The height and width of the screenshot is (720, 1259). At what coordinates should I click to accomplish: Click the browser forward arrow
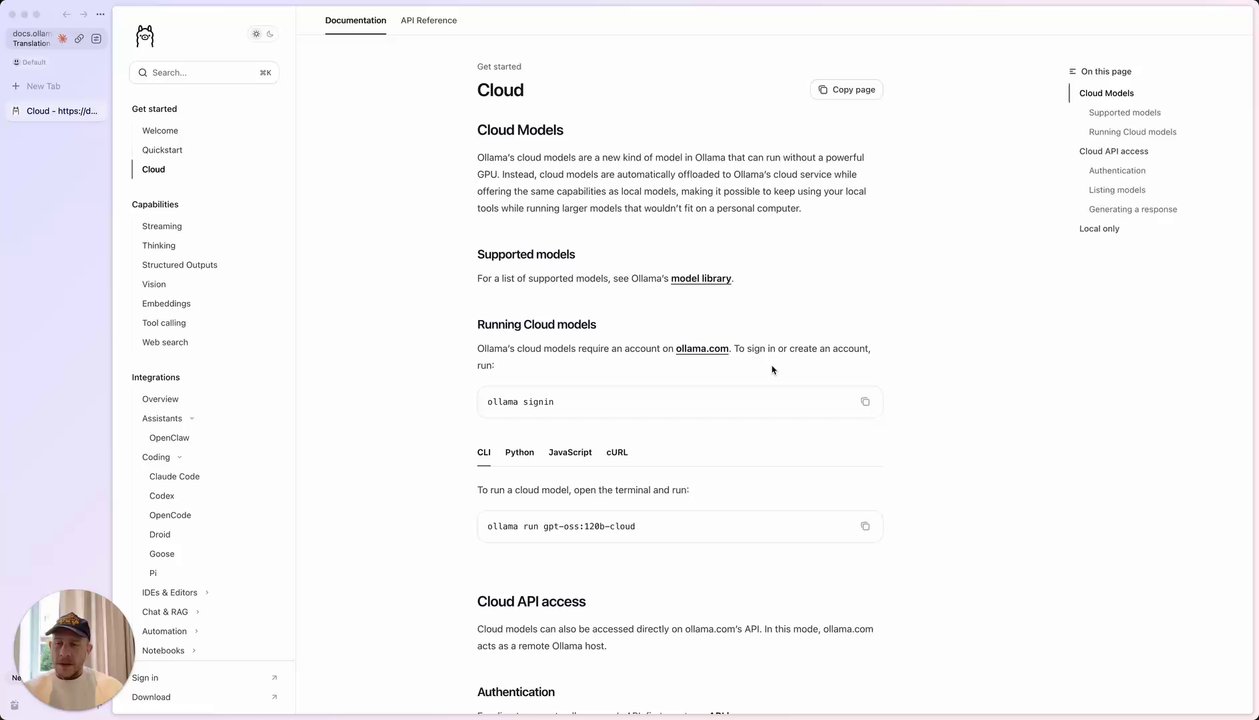[83, 14]
